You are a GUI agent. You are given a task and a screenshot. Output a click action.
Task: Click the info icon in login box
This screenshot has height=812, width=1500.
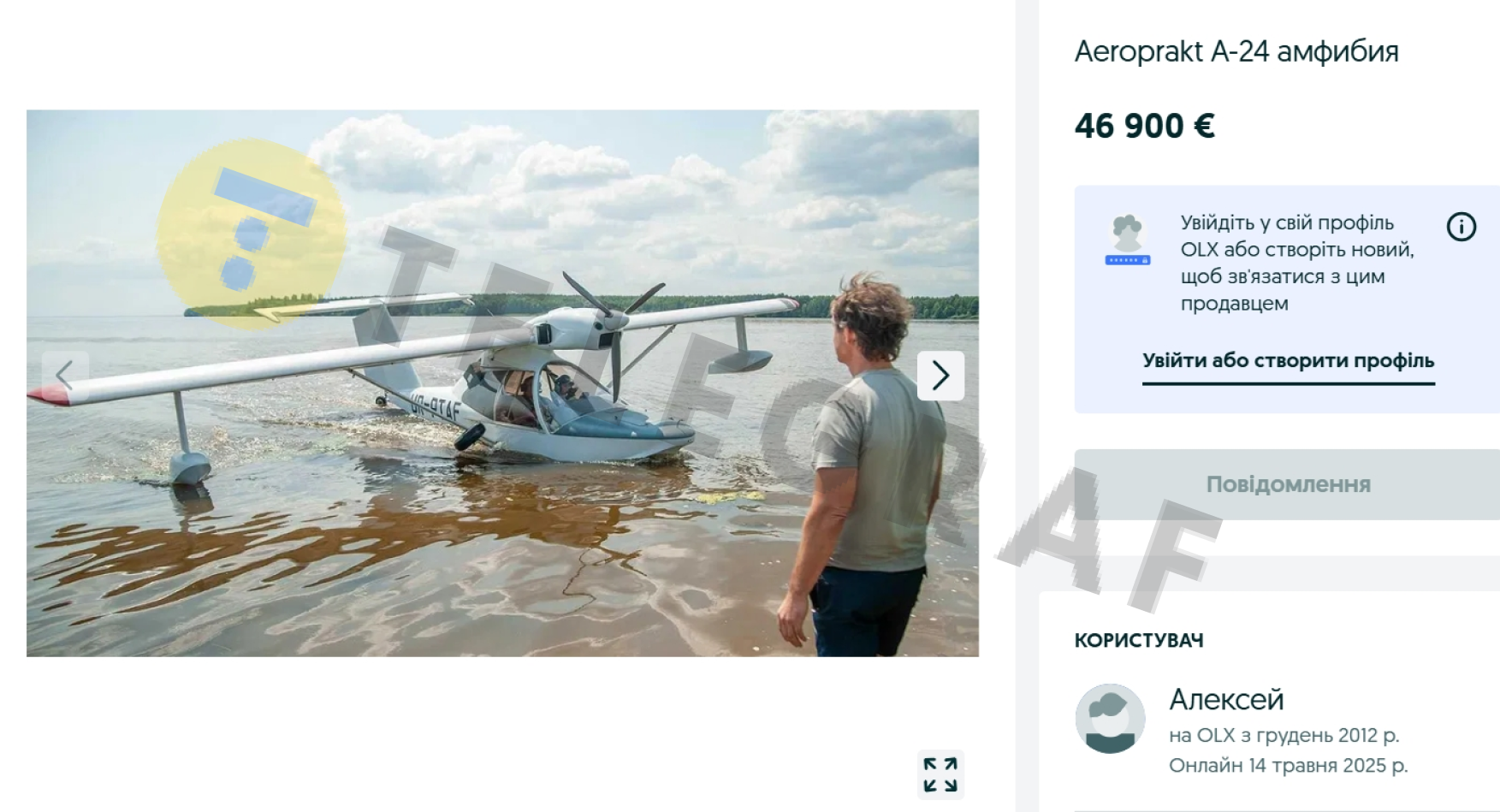pyautogui.click(x=1461, y=228)
